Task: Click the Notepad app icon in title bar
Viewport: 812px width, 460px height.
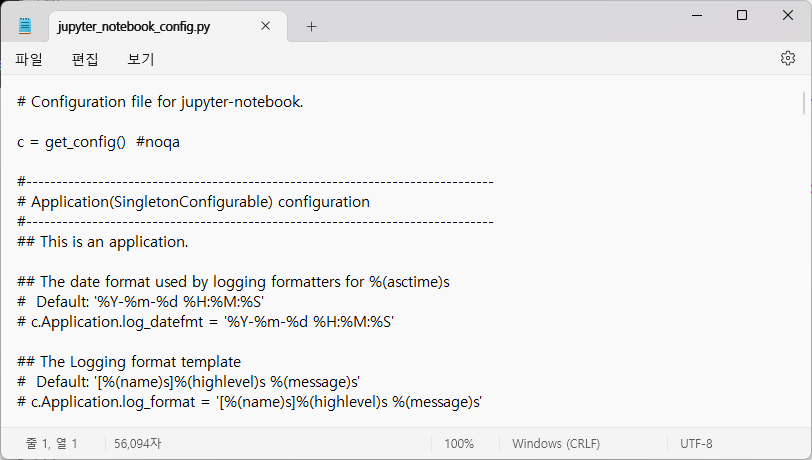Action: (x=25, y=26)
